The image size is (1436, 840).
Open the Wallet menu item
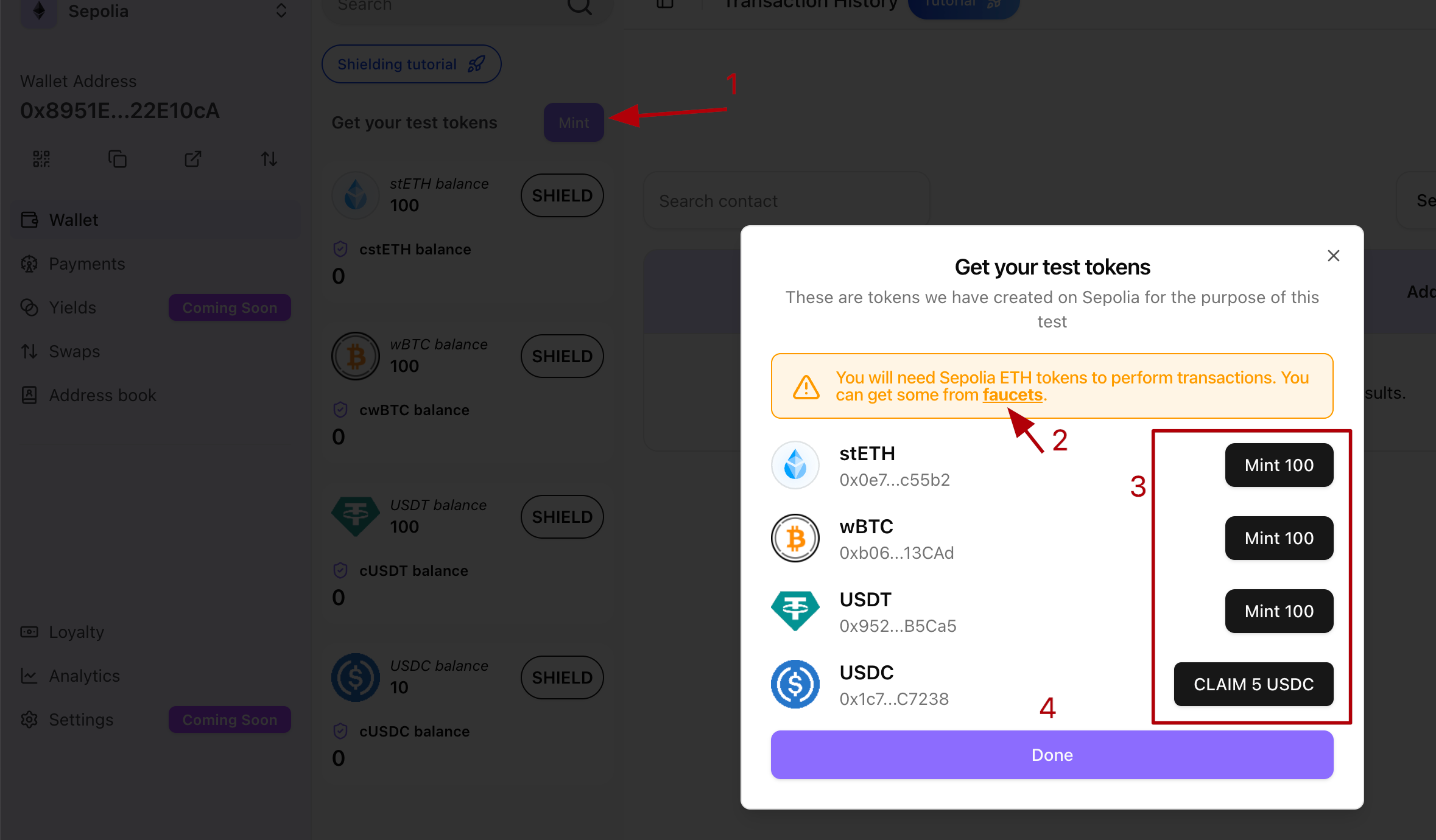click(74, 220)
